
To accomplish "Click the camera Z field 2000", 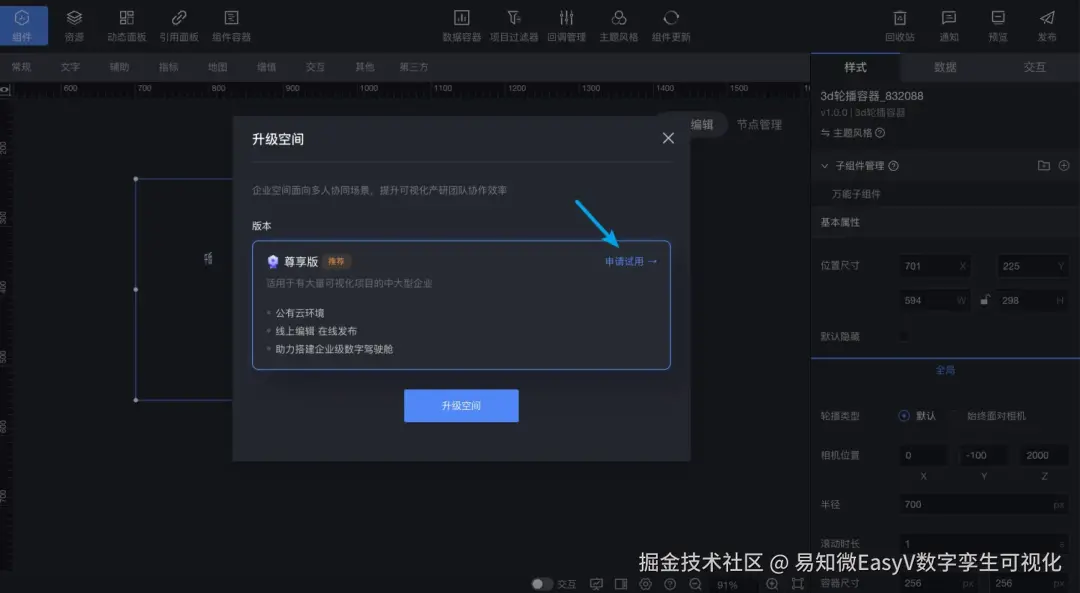I will [1044, 455].
